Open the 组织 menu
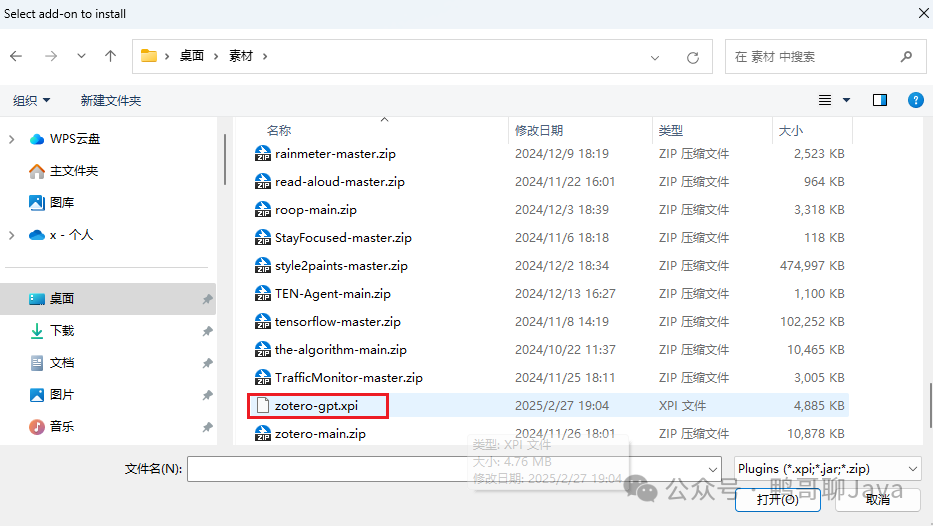 tap(32, 101)
